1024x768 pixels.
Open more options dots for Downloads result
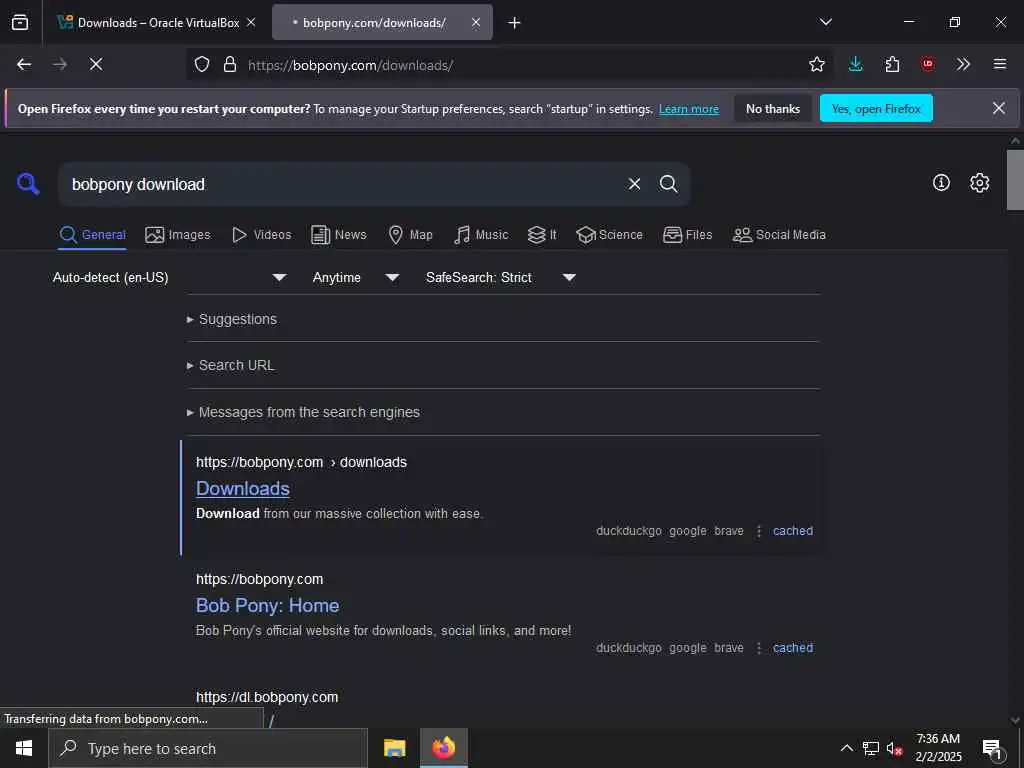click(759, 531)
